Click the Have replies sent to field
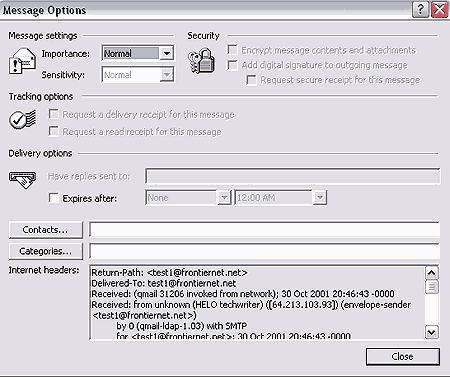Viewport: 450px width, 377px height. click(x=293, y=176)
